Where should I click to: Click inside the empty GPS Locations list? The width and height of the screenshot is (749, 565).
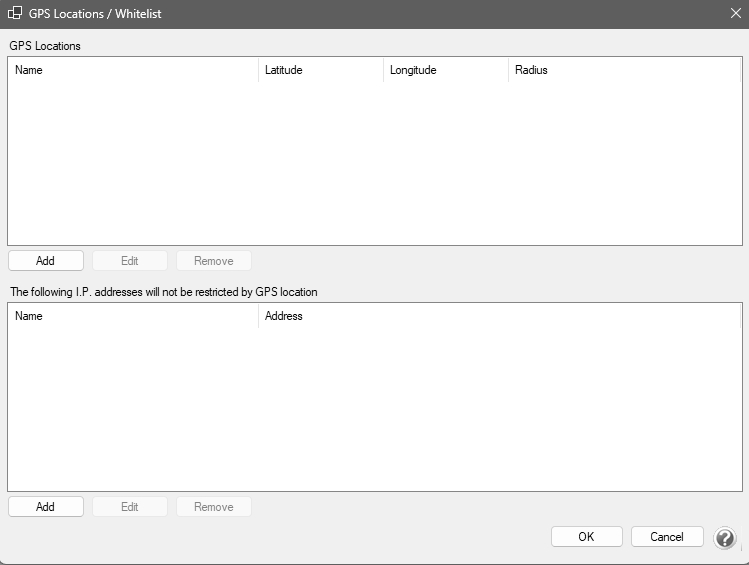374,163
